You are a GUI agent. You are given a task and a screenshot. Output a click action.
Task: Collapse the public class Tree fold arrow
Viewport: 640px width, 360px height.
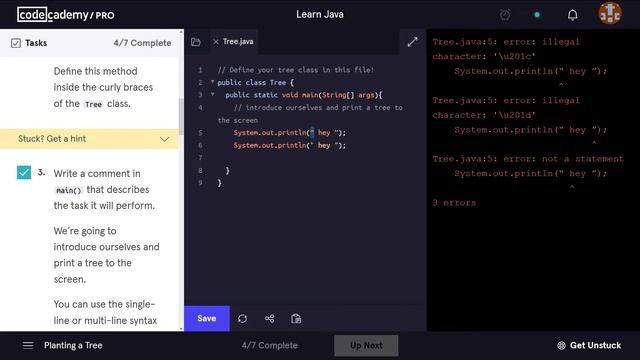(212, 82)
